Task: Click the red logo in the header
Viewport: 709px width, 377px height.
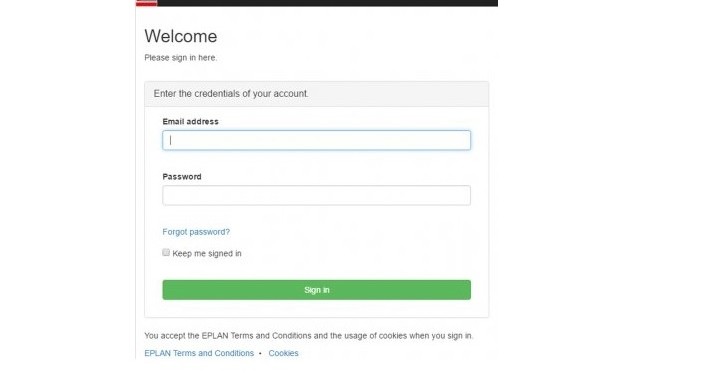Action: [x=147, y=3]
